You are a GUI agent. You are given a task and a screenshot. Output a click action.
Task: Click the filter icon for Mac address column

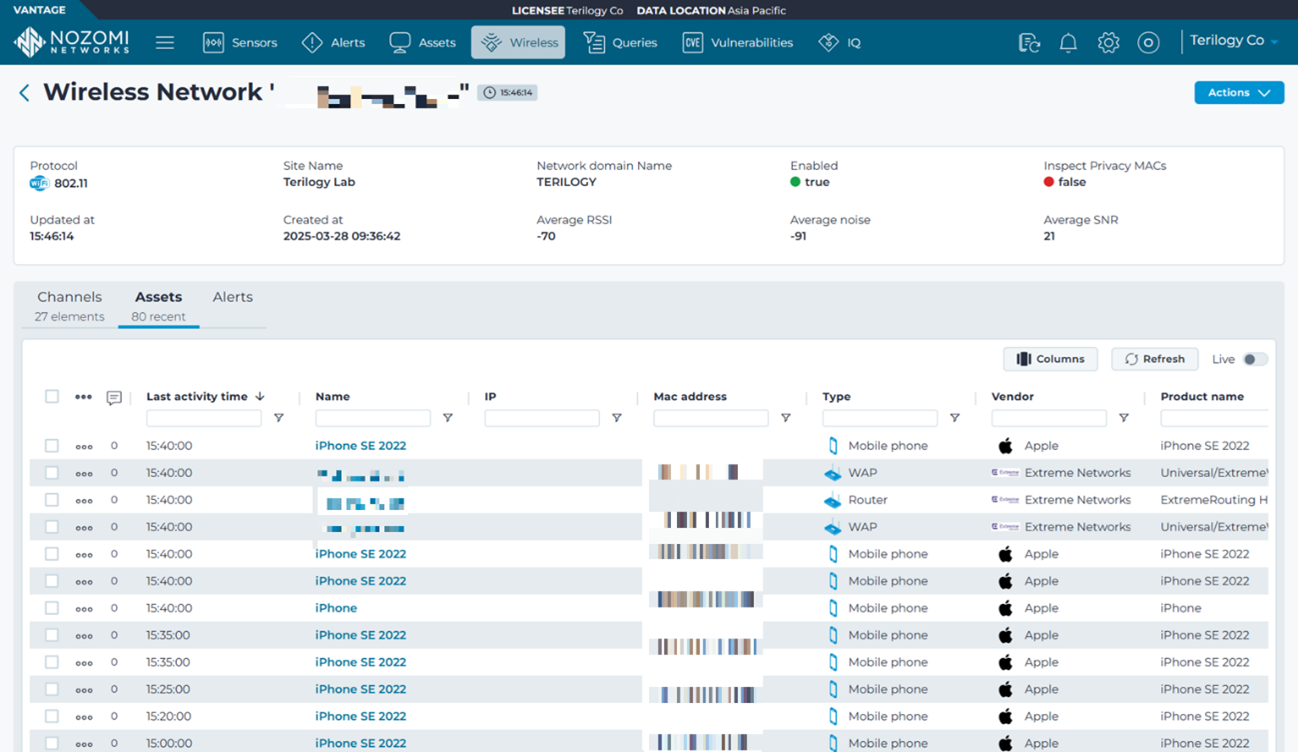point(786,418)
